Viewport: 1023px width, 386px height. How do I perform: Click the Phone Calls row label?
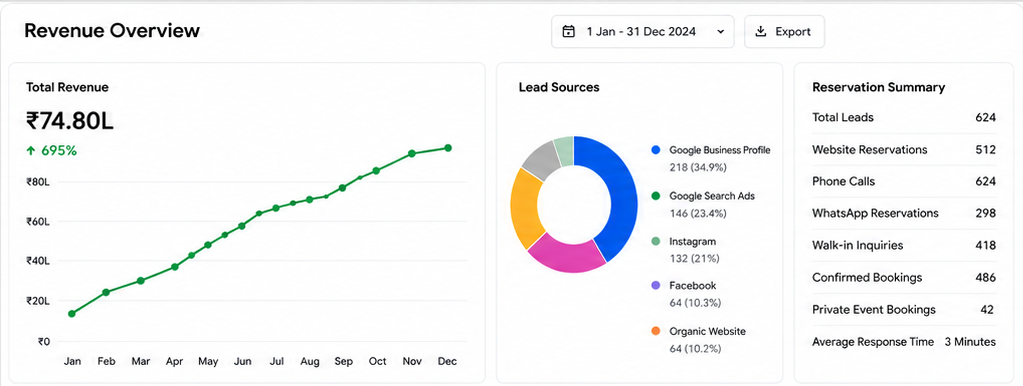(x=844, y=181)
